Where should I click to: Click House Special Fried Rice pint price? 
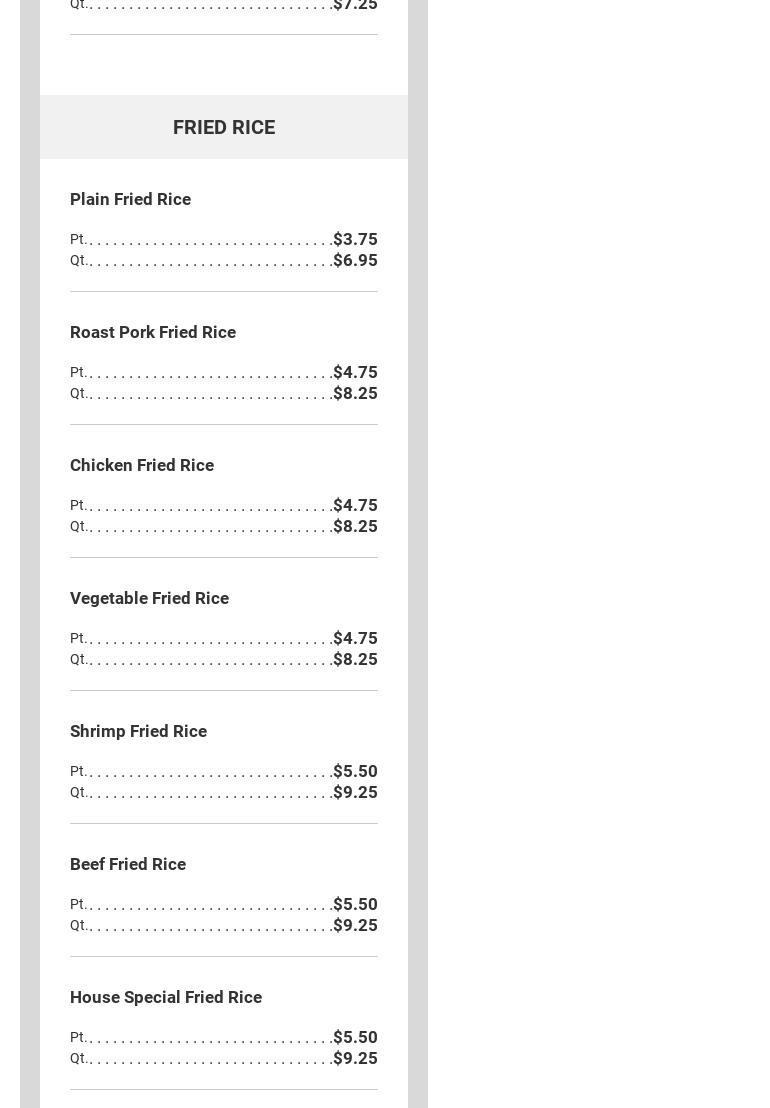coord(355,1037)
